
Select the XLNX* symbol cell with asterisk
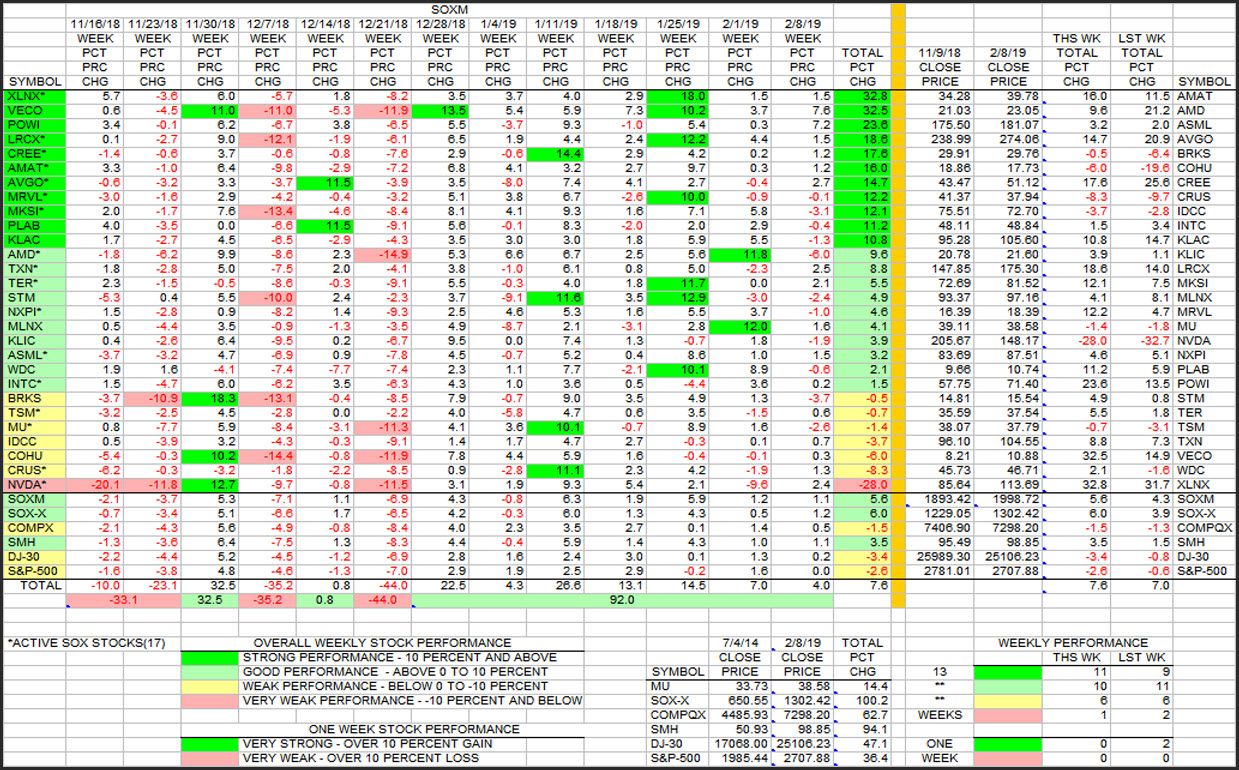click(34, 96)
